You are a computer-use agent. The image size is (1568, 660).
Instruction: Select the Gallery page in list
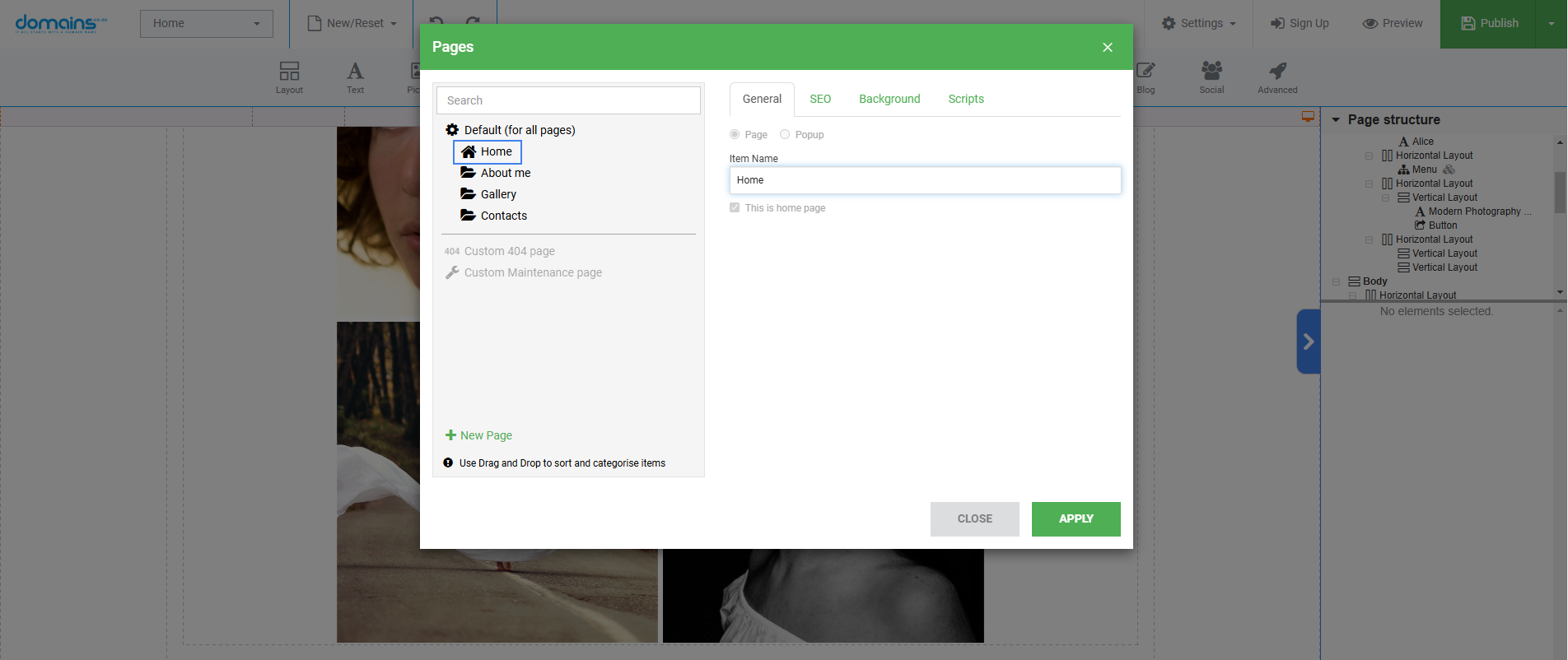click(x=497, y=194)
